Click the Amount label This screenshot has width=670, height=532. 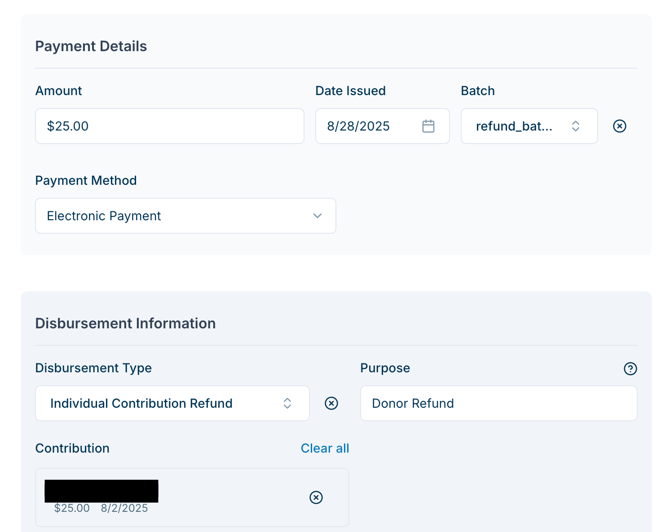point(58,91)
